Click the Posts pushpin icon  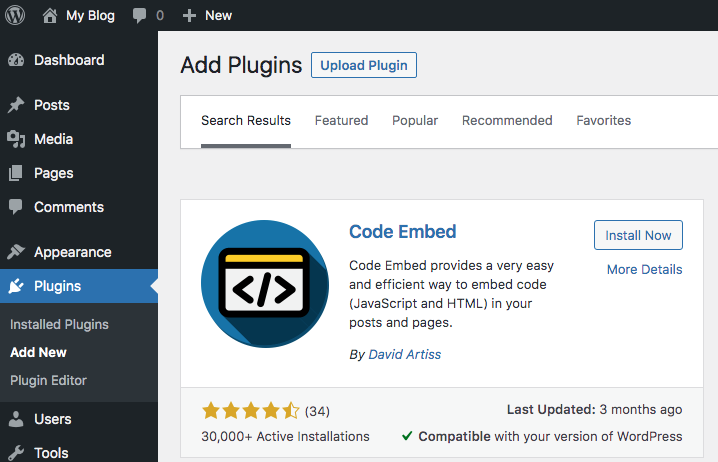[16, 105]
